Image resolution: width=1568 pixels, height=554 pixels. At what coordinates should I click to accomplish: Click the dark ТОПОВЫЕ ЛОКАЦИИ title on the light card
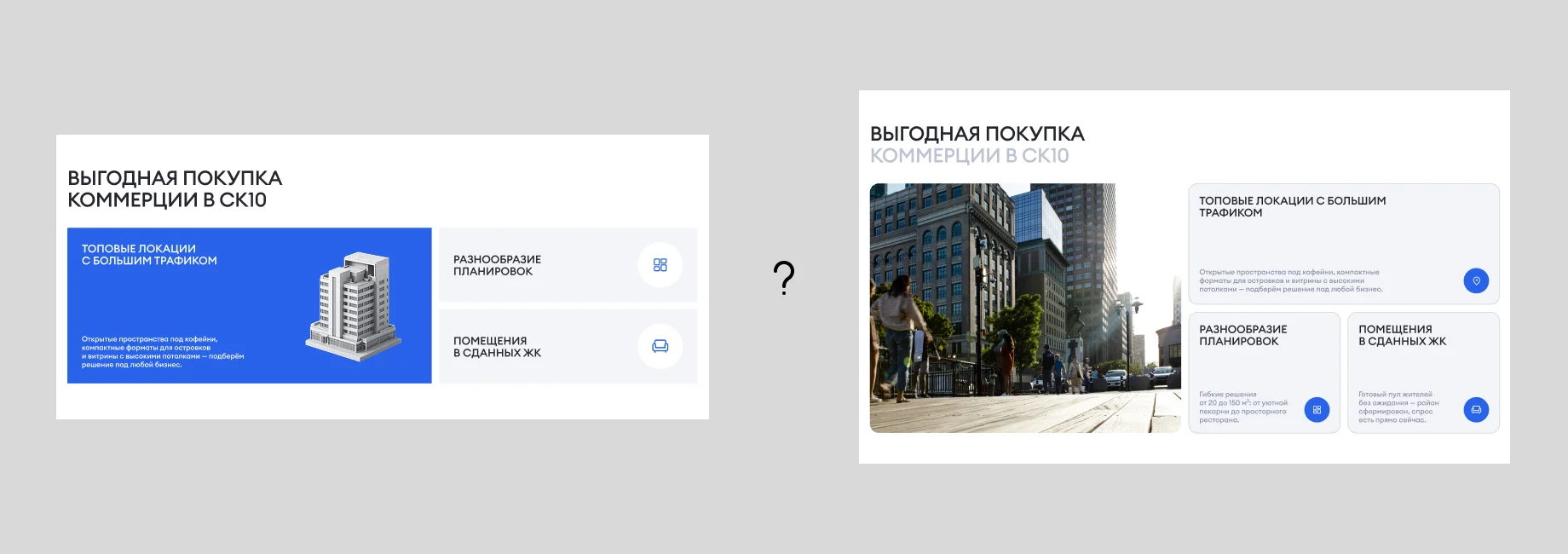point(1292,206)
